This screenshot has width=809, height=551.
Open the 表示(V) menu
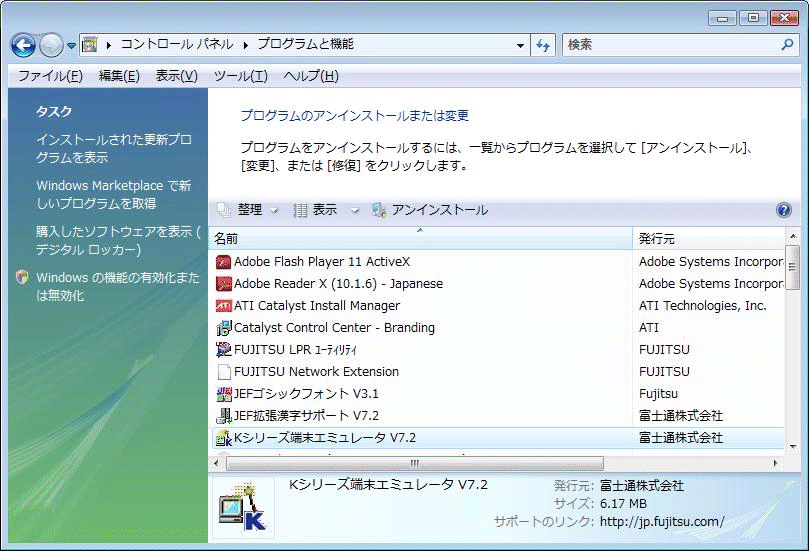click(x=177, y=76)
